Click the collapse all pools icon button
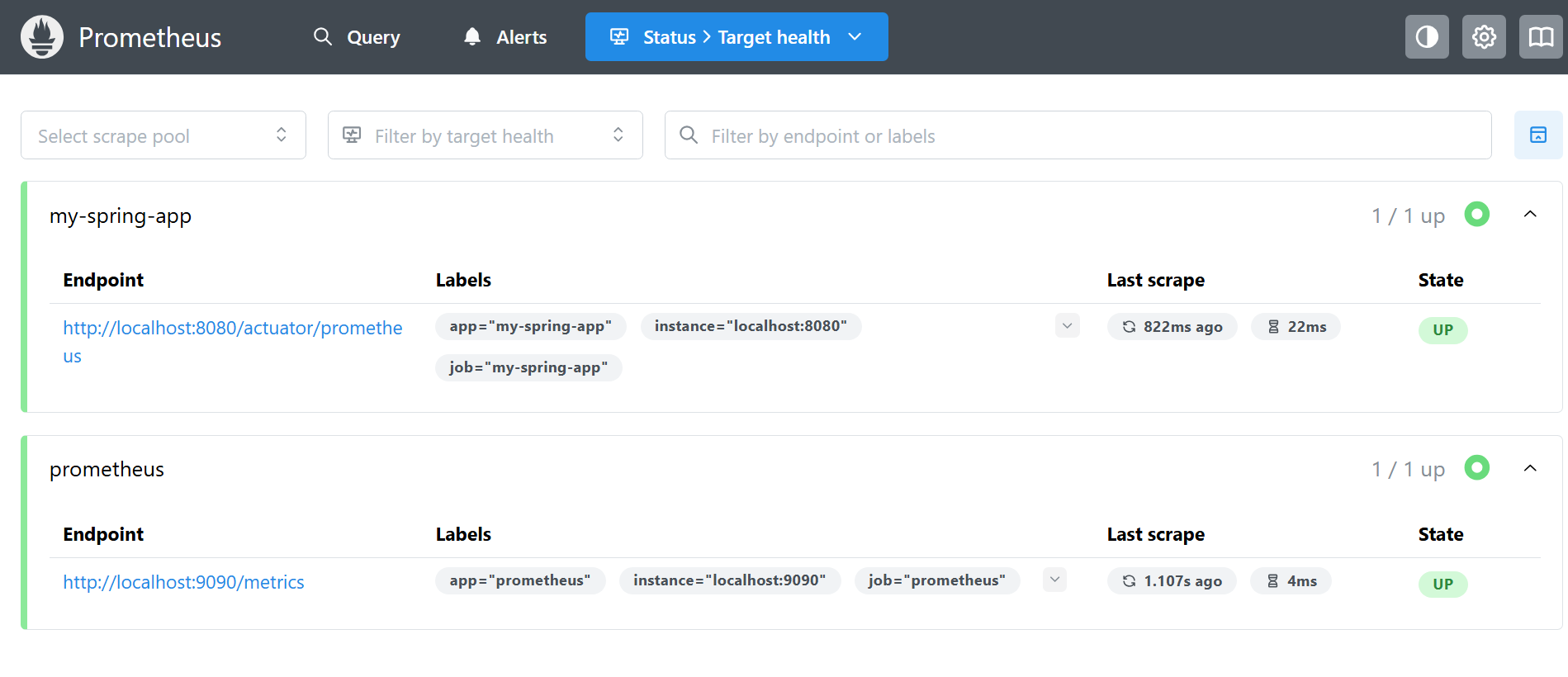 [x=1537, y=135]
